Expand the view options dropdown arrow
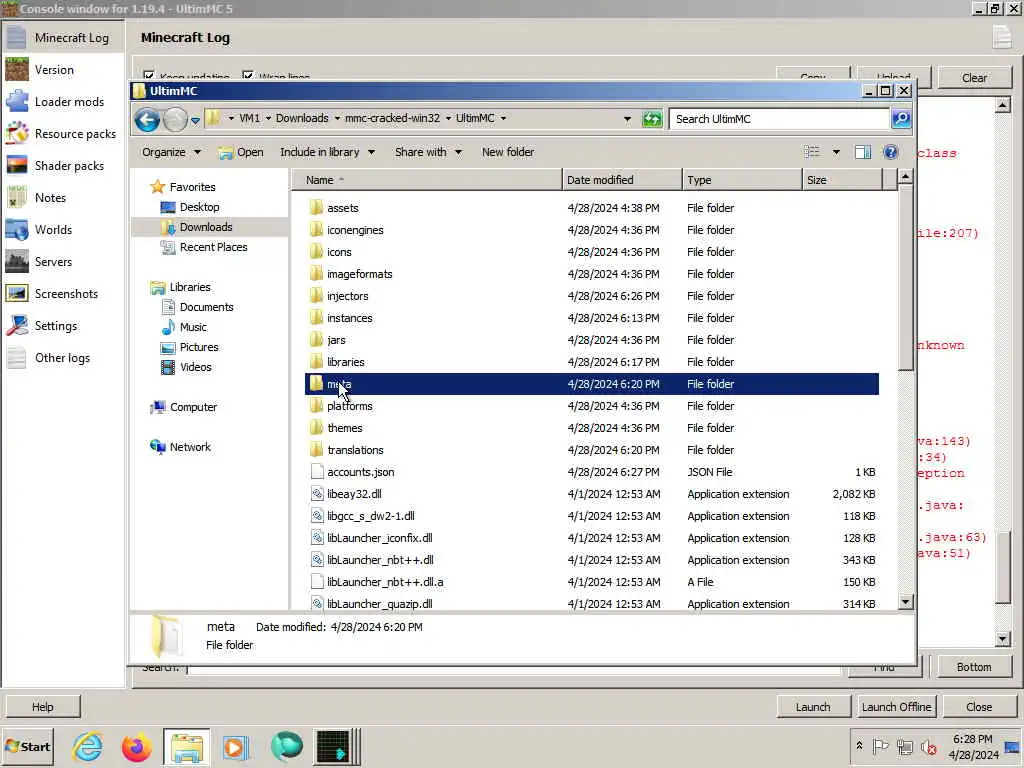Screen dimensions: 1024x768 836,152
